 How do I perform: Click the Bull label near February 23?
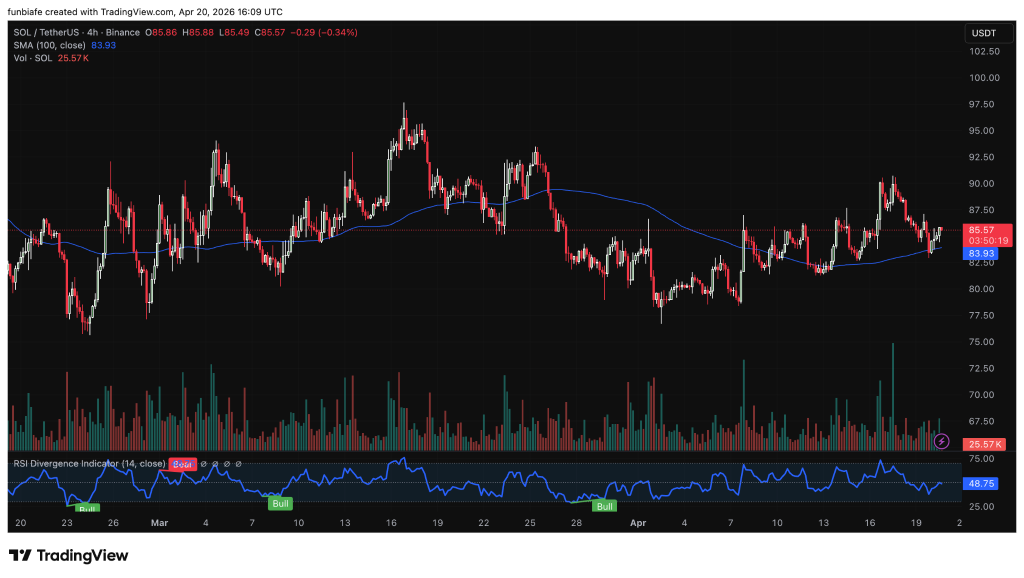pos(88,508)
